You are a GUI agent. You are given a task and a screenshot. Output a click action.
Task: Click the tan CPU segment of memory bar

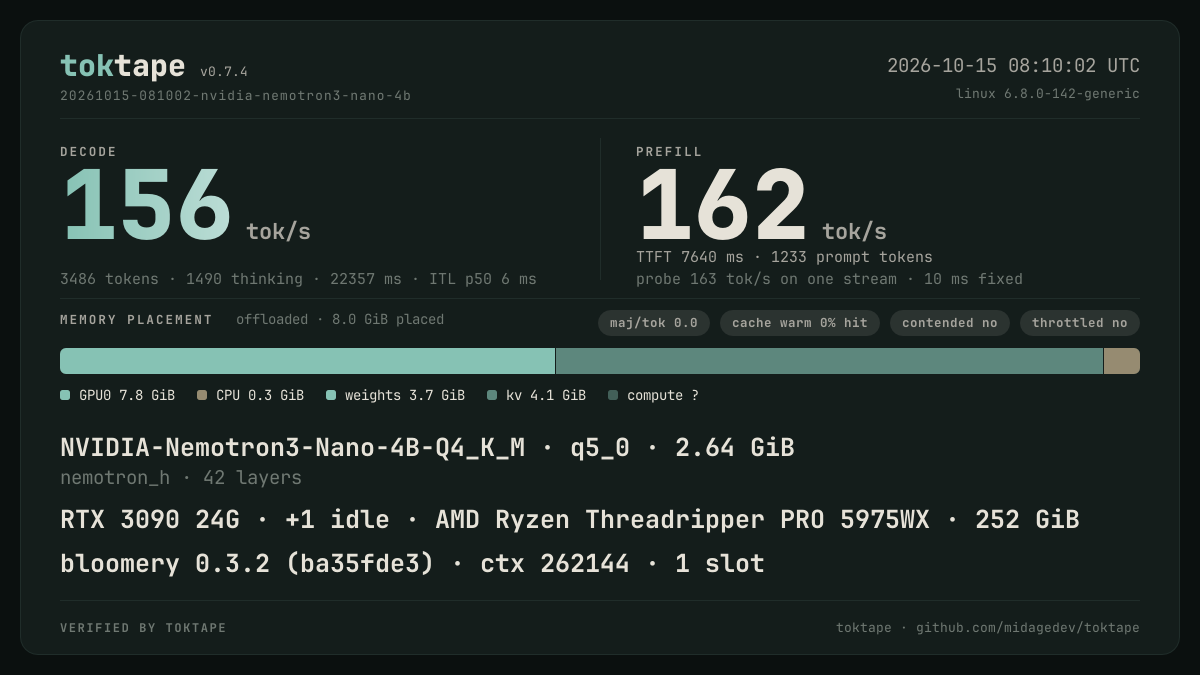1122,361
